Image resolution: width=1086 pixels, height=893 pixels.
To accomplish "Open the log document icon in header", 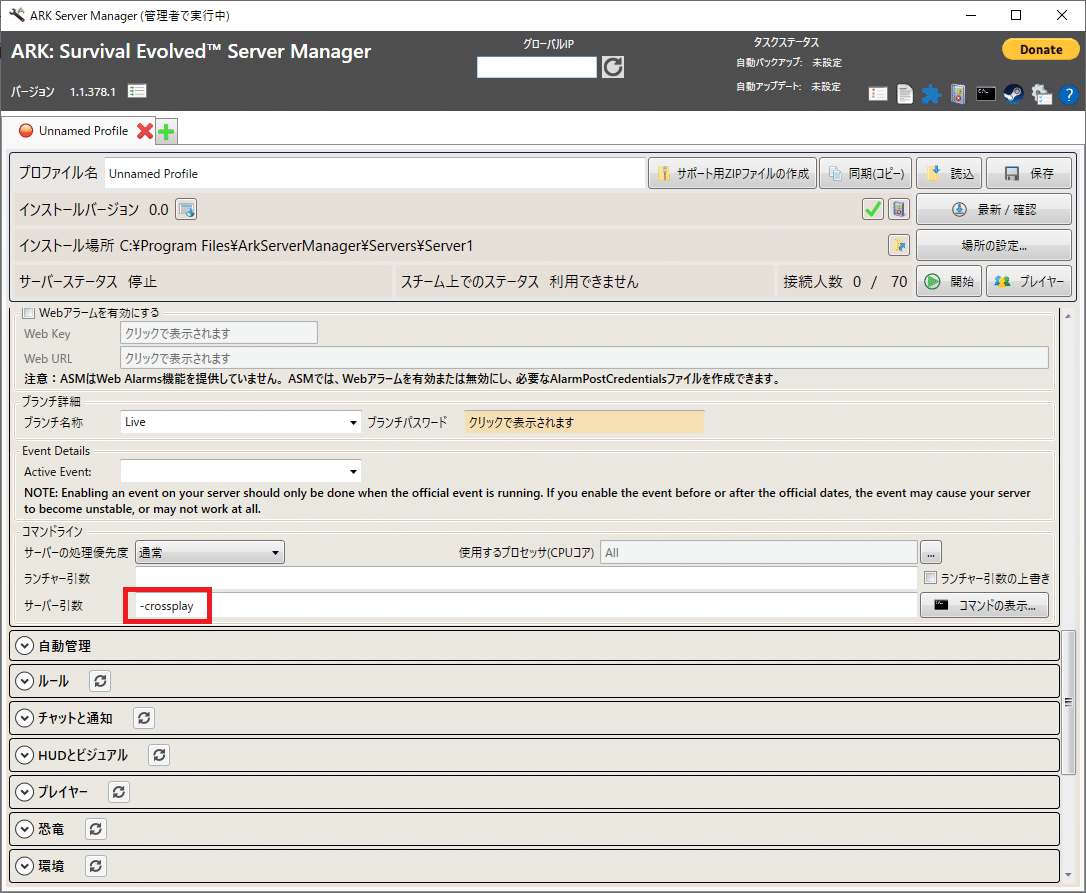I will click(x=905, y=94).
